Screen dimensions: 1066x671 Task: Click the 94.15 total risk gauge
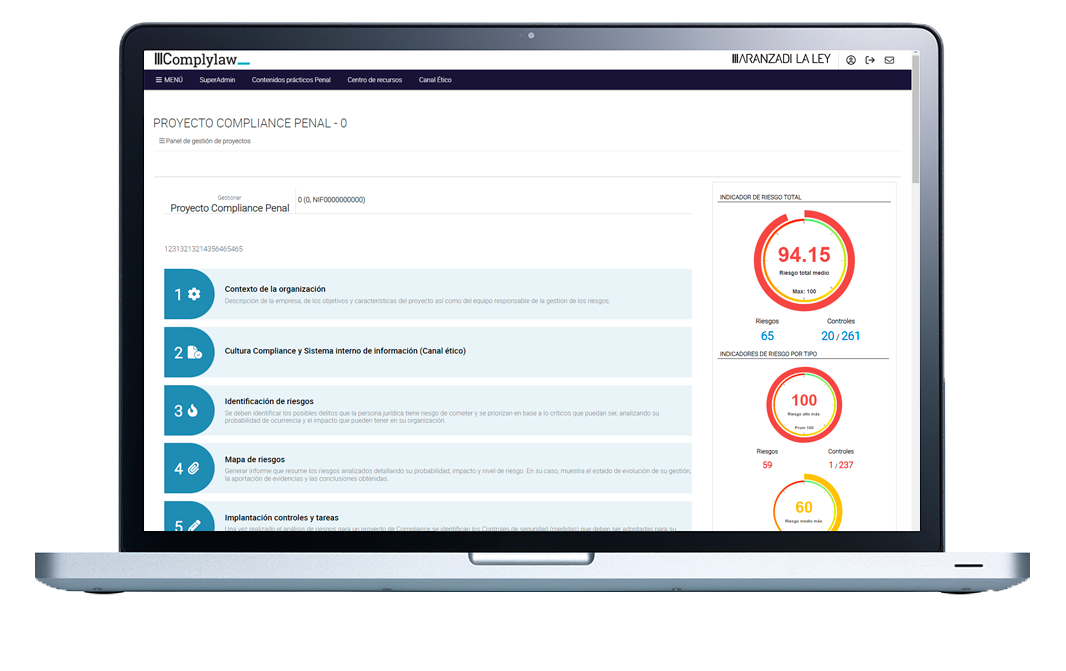pyautogui.click(x=804, y=260)
